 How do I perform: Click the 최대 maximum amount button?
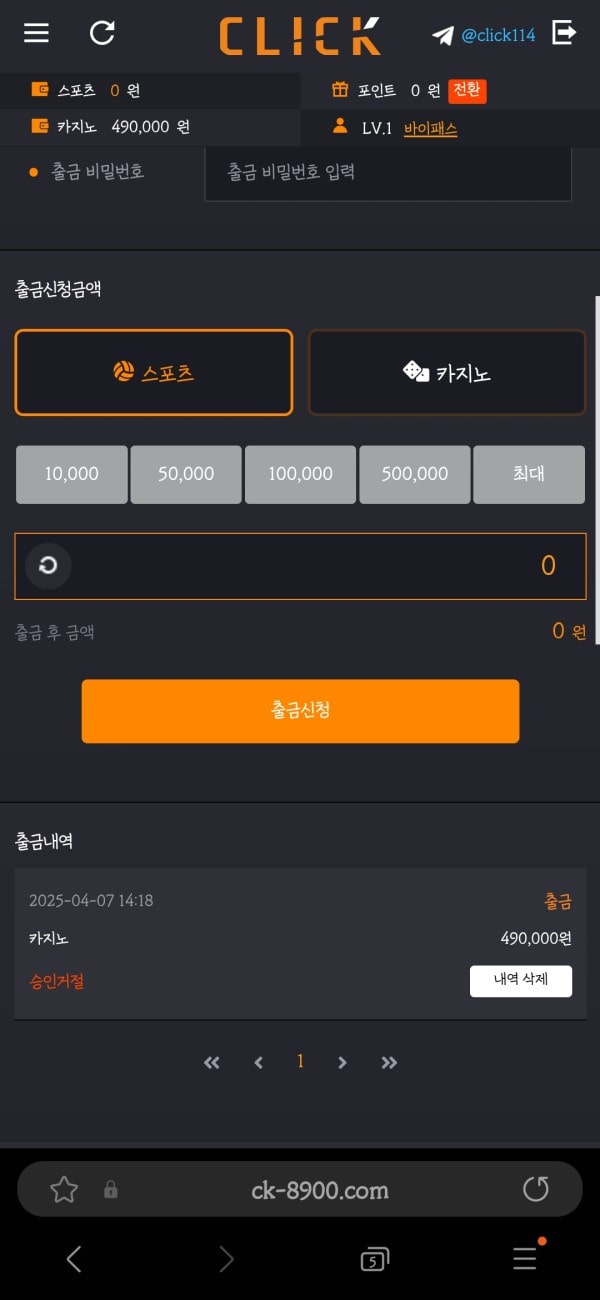[529, 474]
